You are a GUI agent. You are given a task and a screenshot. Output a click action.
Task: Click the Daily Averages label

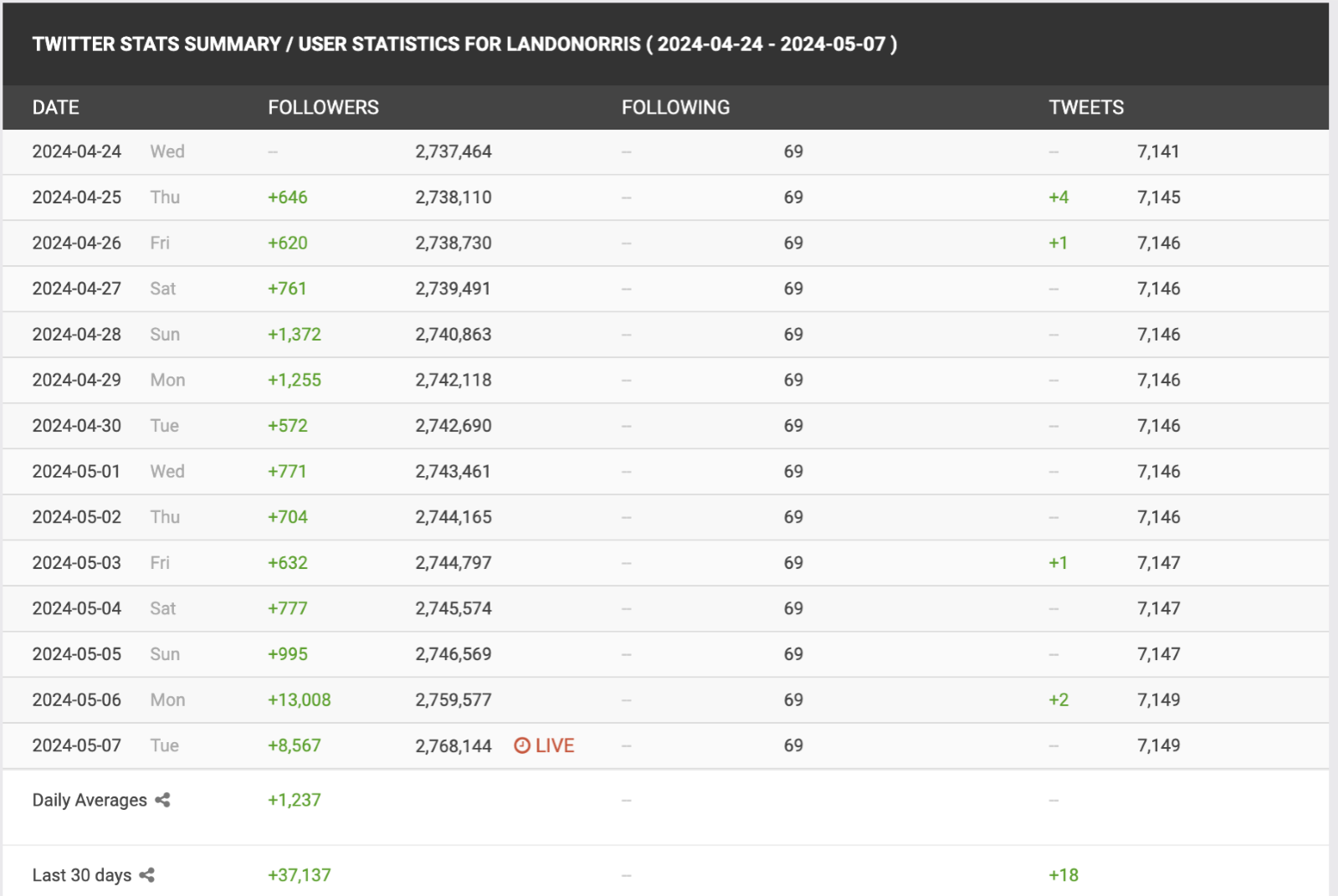90,801
